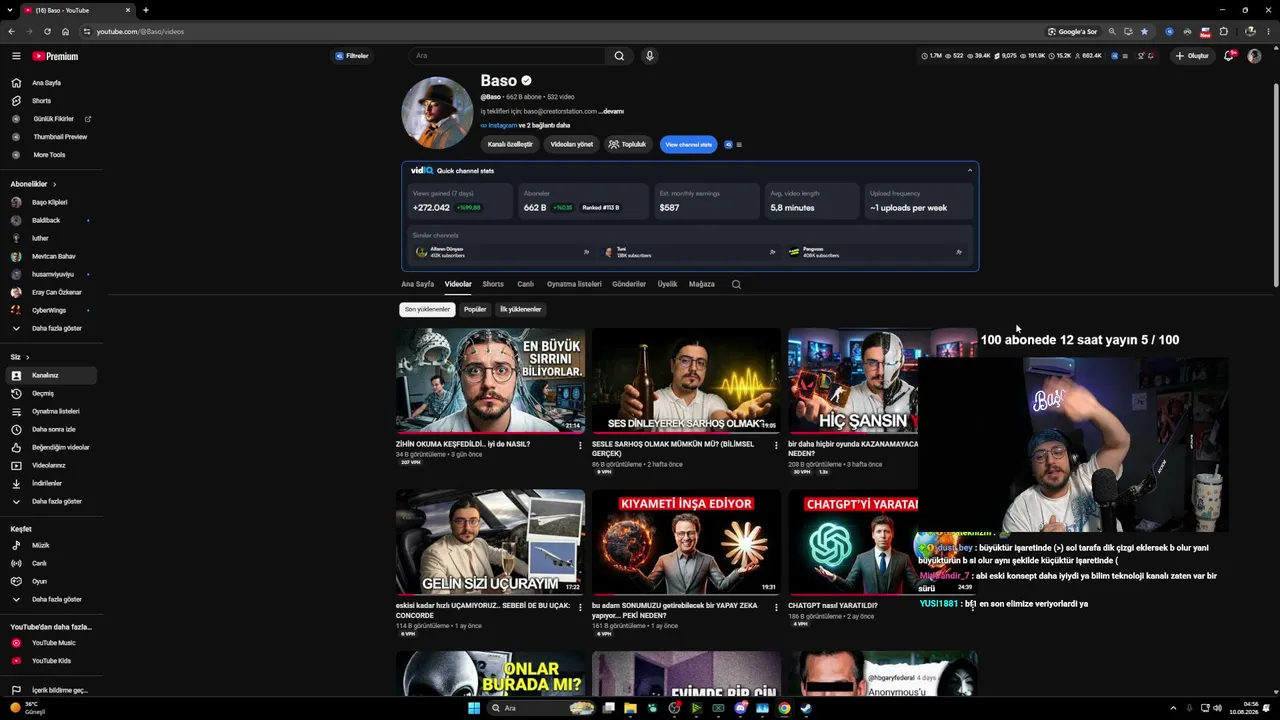
Task: Click the YouTube Premium logo
Action: click(x=55, y=56)
